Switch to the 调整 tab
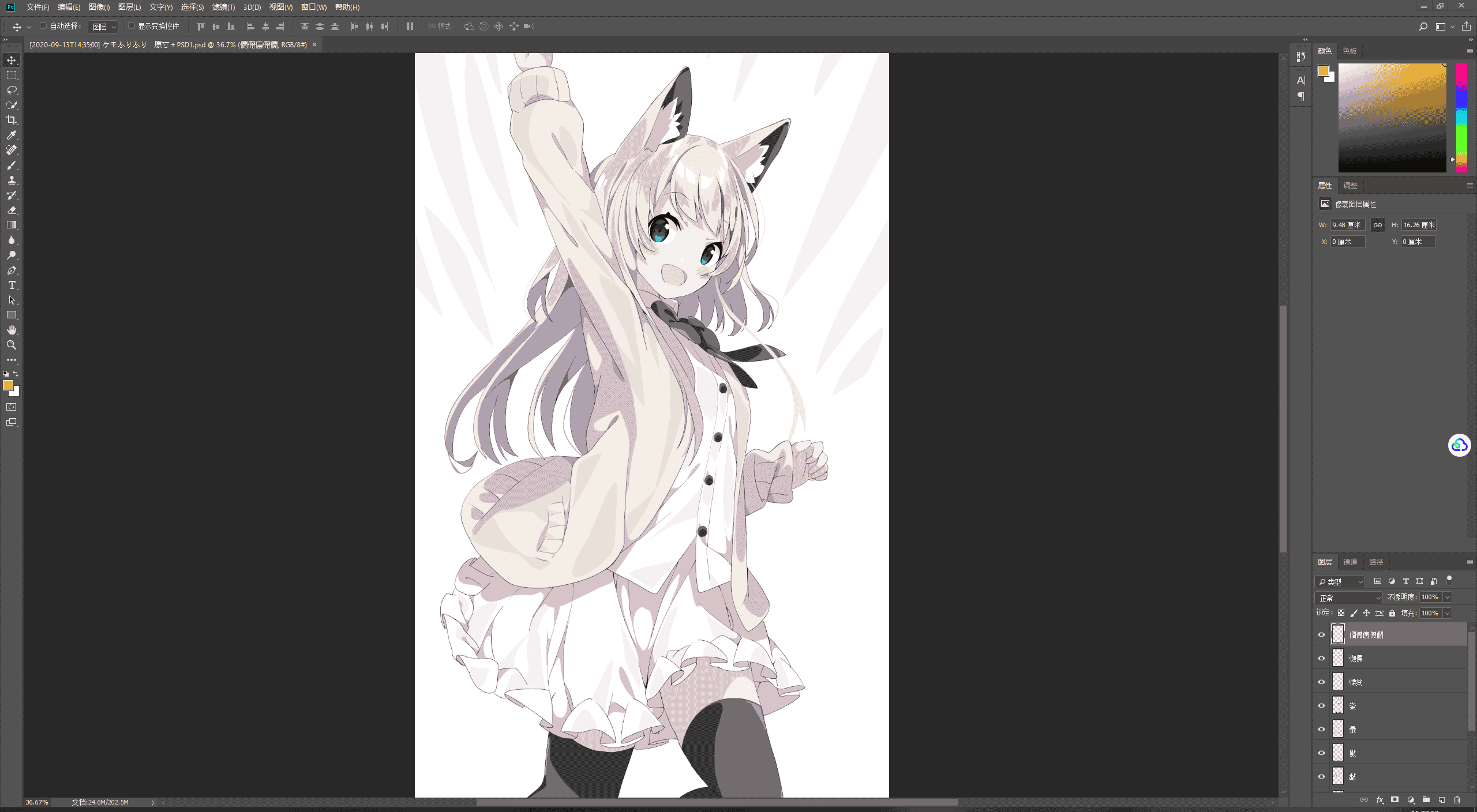The image size is (1477, 812). (1350, 185)
